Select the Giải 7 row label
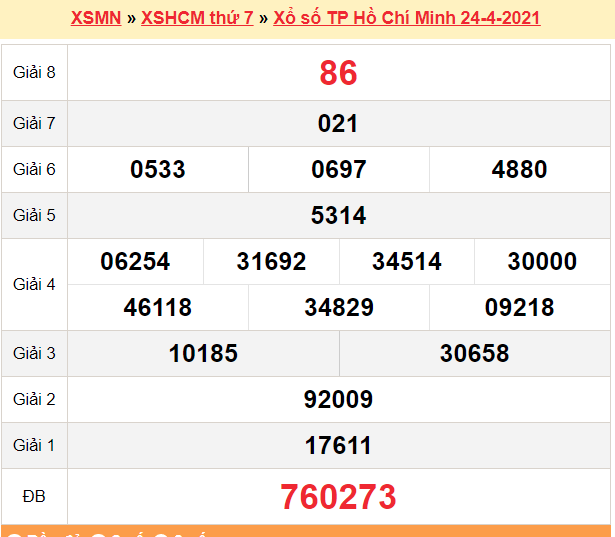The width and height of the screenshot is (615, 537). click(34, 123)
